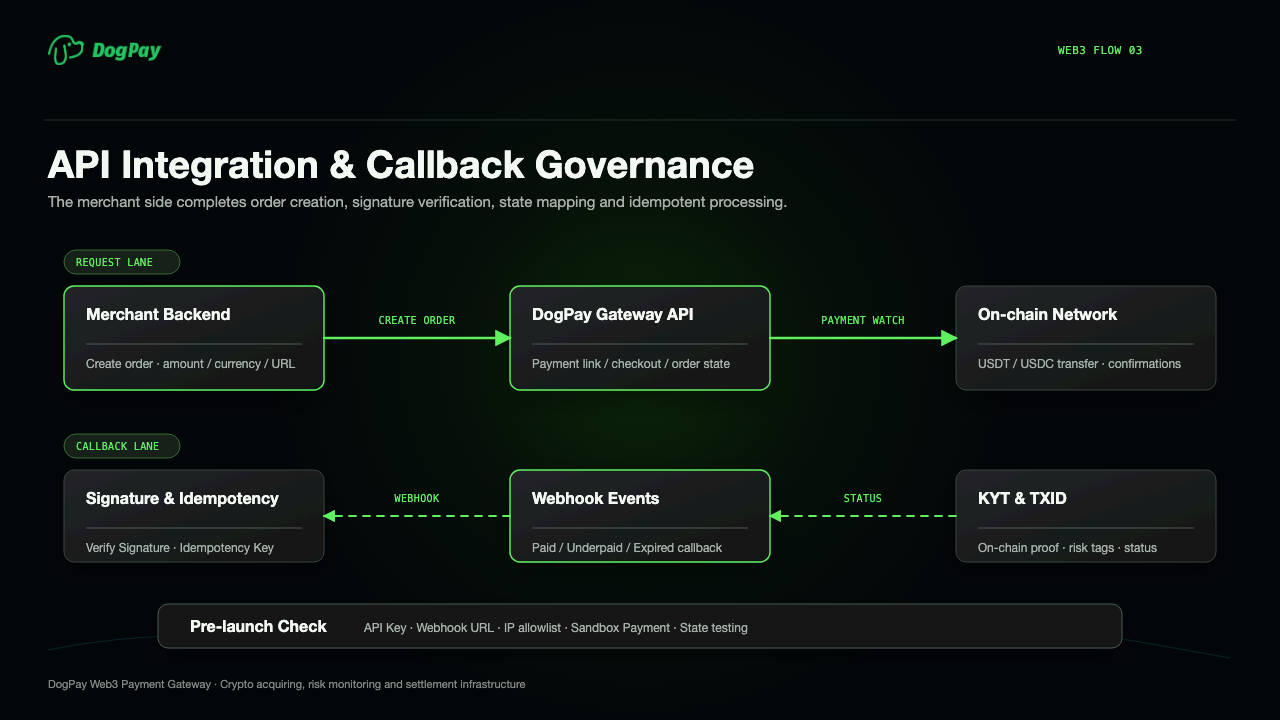Click the 'API Key · Webhook URL · IP allowlist' checklist text
This screenshot has height=720, width=1280.
556,628
